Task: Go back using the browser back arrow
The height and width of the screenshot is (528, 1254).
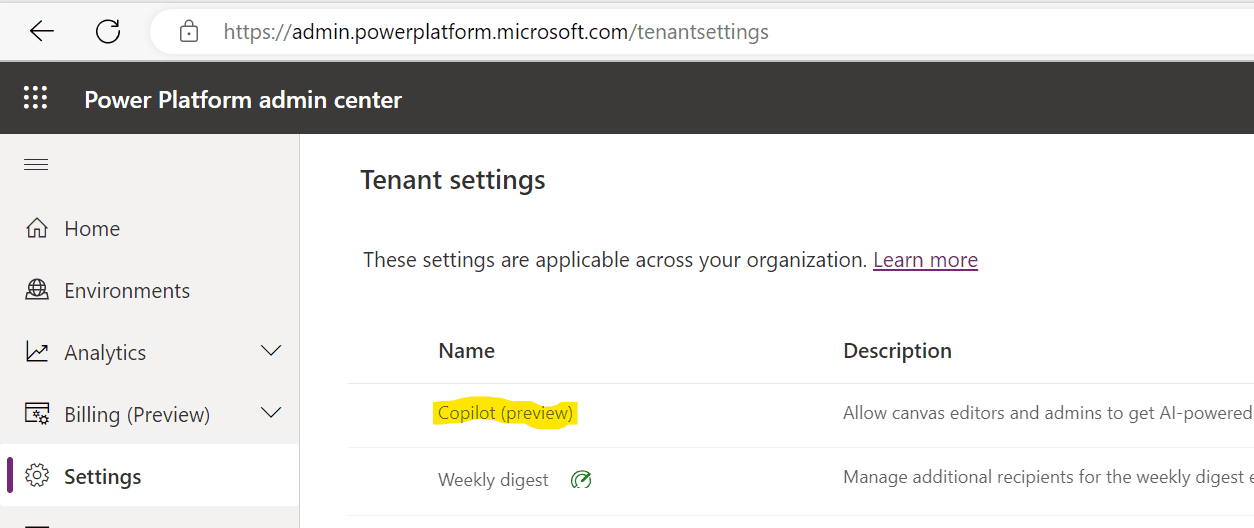Action: click(41, 32)
